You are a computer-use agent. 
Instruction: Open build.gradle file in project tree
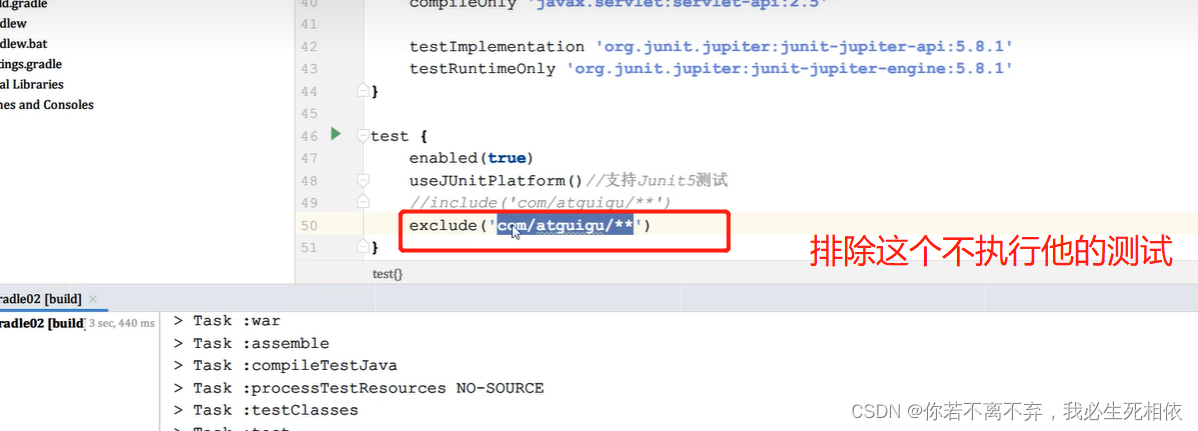pos(24,5)
